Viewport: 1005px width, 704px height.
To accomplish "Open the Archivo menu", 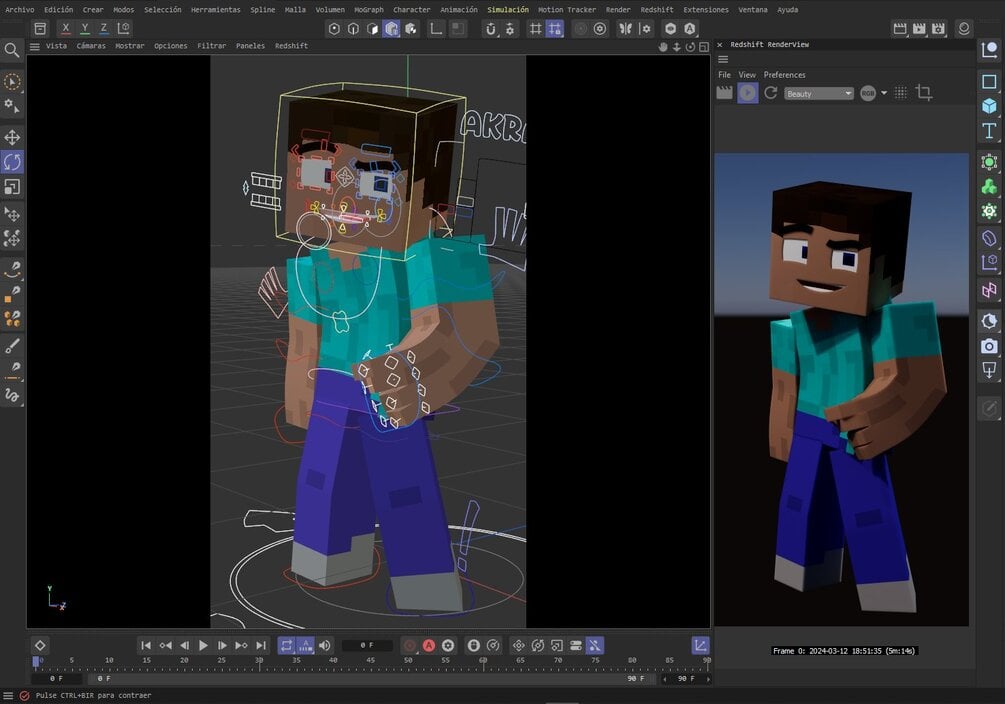I will (x=20, y=10).
